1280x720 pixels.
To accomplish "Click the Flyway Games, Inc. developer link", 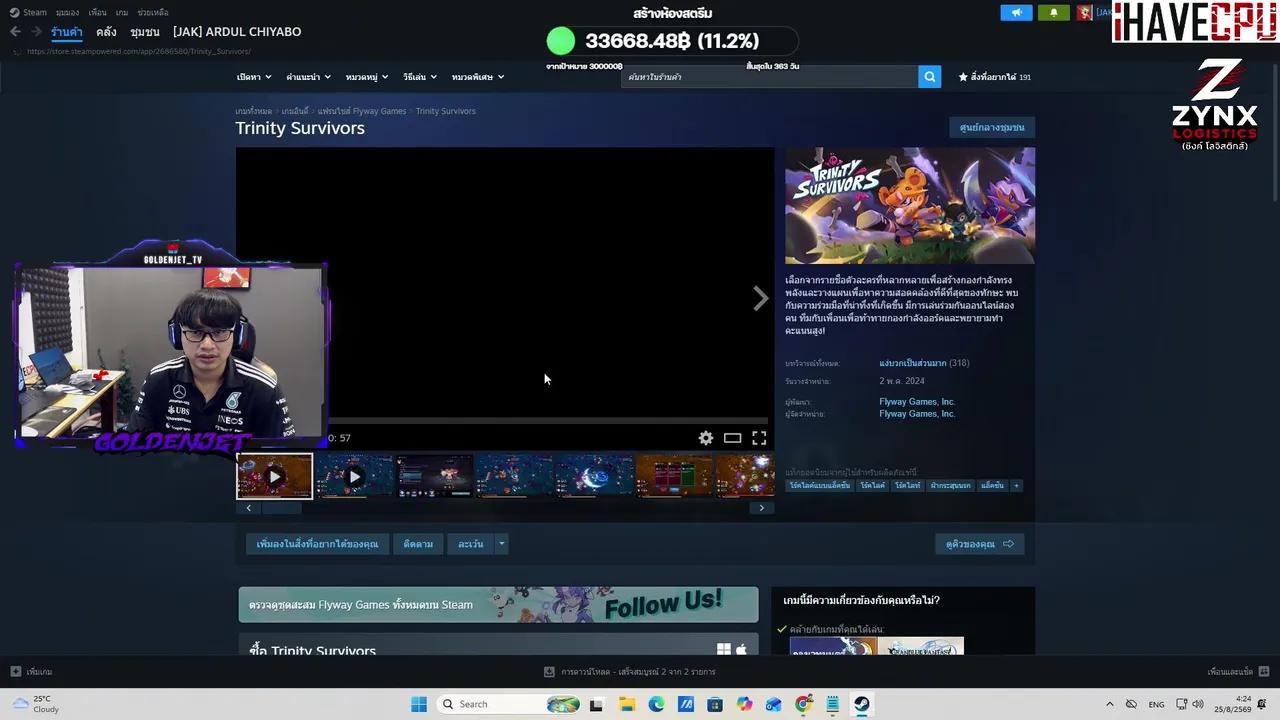I will (x=917, y=402).
